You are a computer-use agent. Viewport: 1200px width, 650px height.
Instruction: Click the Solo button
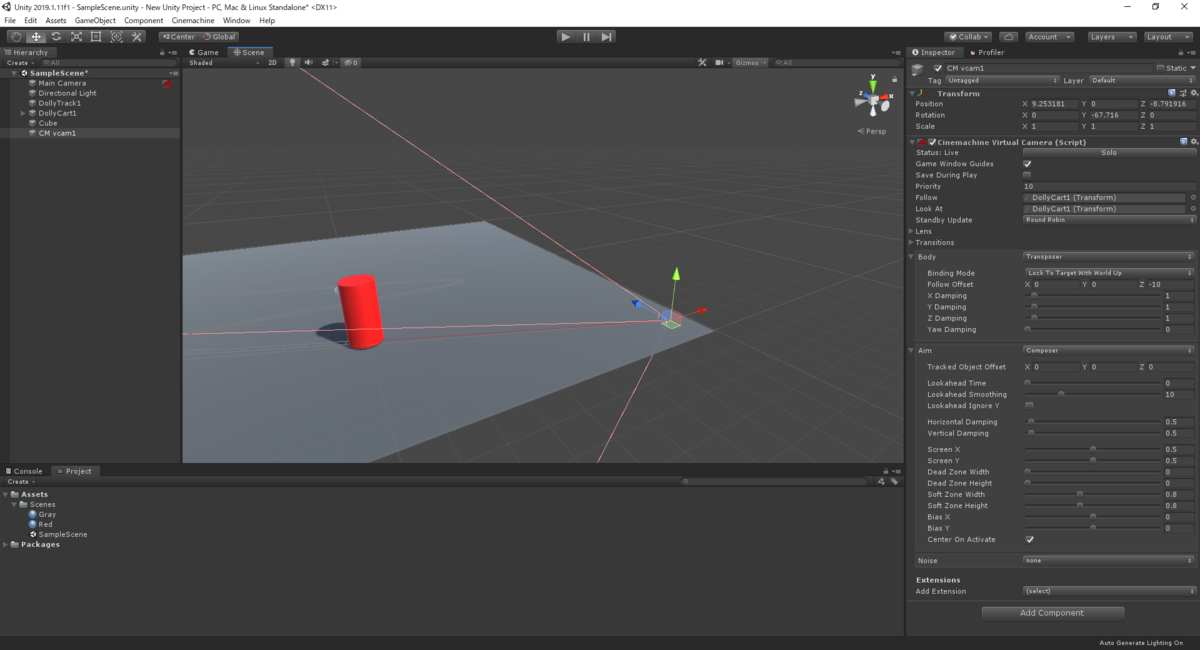[1108, 152]
